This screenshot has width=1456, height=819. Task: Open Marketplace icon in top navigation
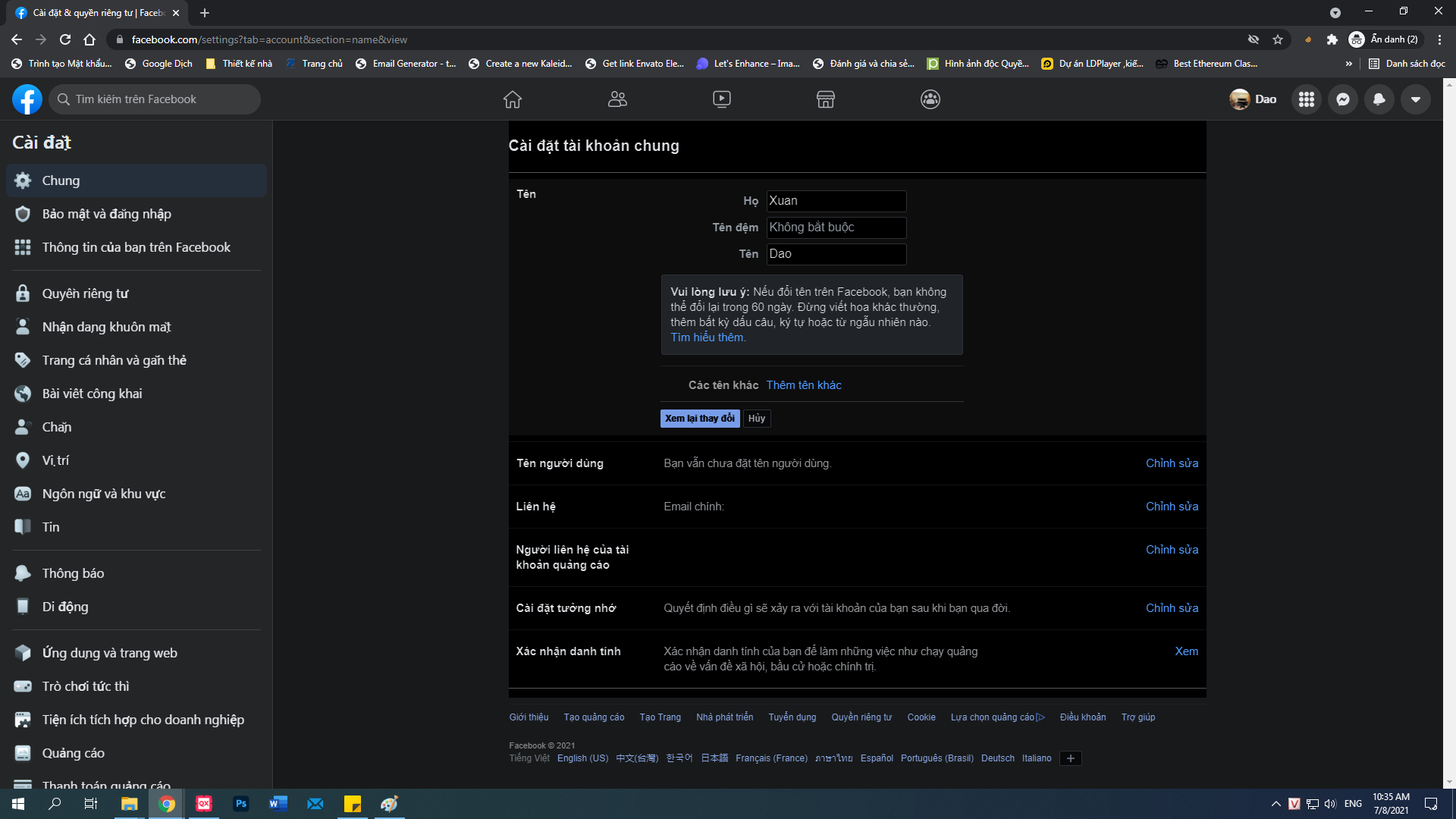826,99
